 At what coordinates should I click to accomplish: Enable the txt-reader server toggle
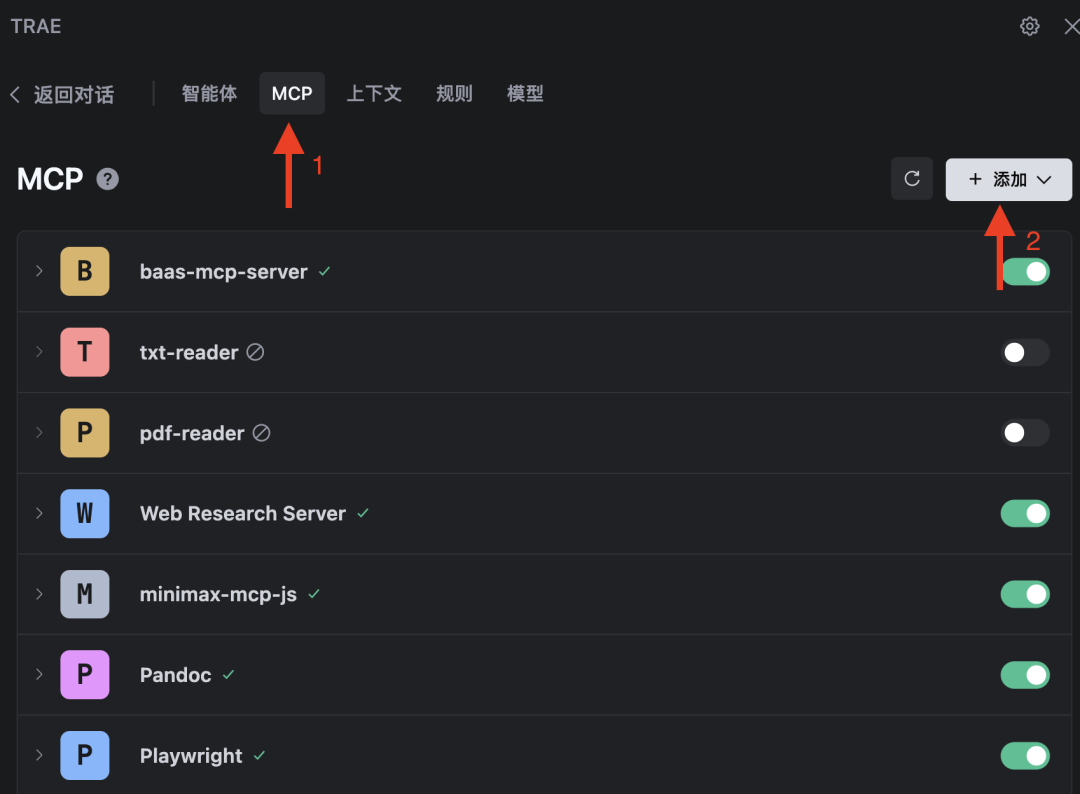tap(1025, 353)
